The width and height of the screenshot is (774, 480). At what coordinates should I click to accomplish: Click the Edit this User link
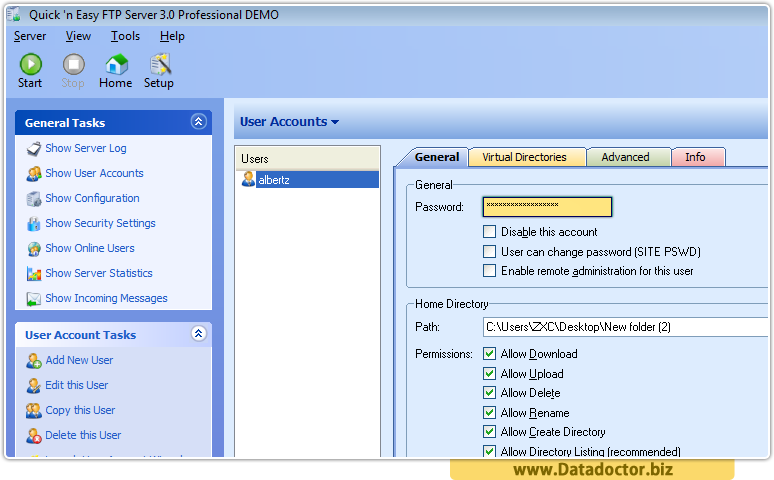pyautogui.click(x=77, y=385)
